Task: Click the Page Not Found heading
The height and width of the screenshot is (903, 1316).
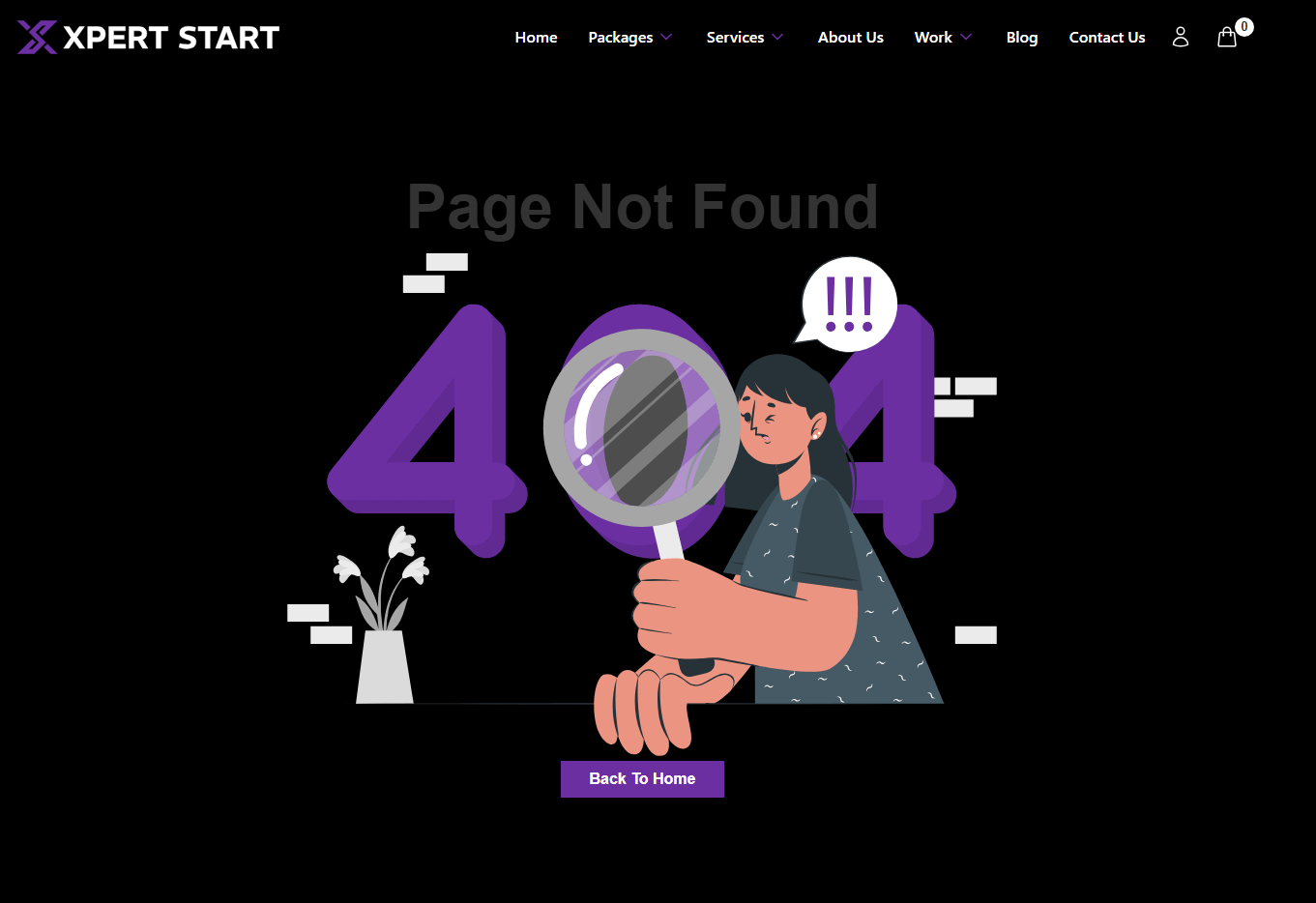Action: click(x=642, y=208)
